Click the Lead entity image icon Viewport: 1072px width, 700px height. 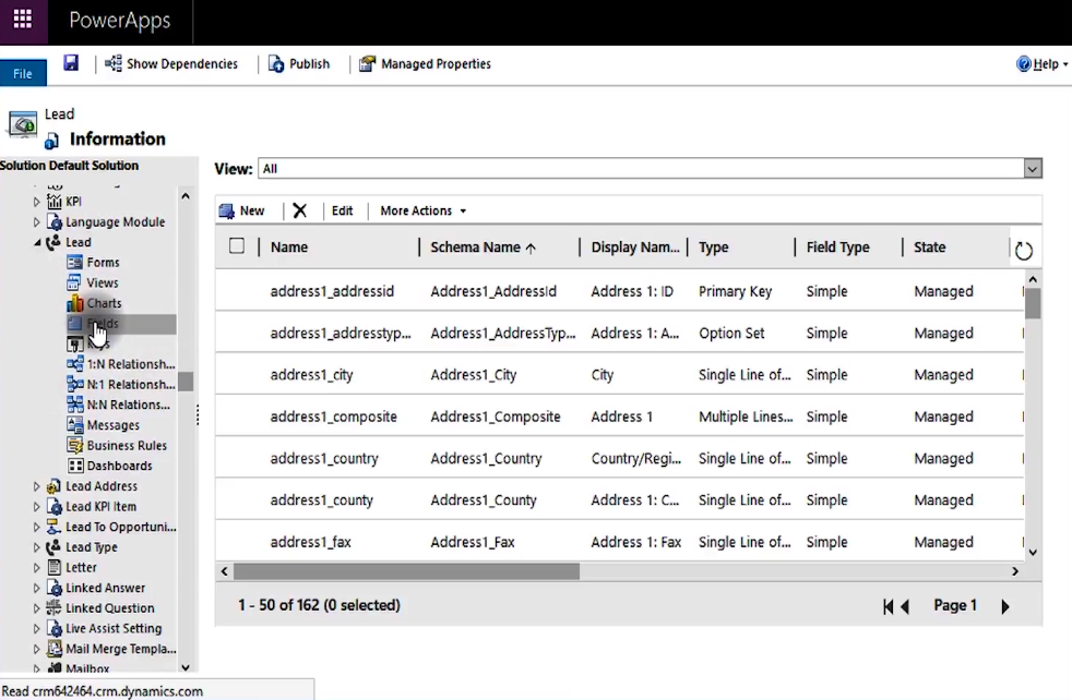click(22, 124)
